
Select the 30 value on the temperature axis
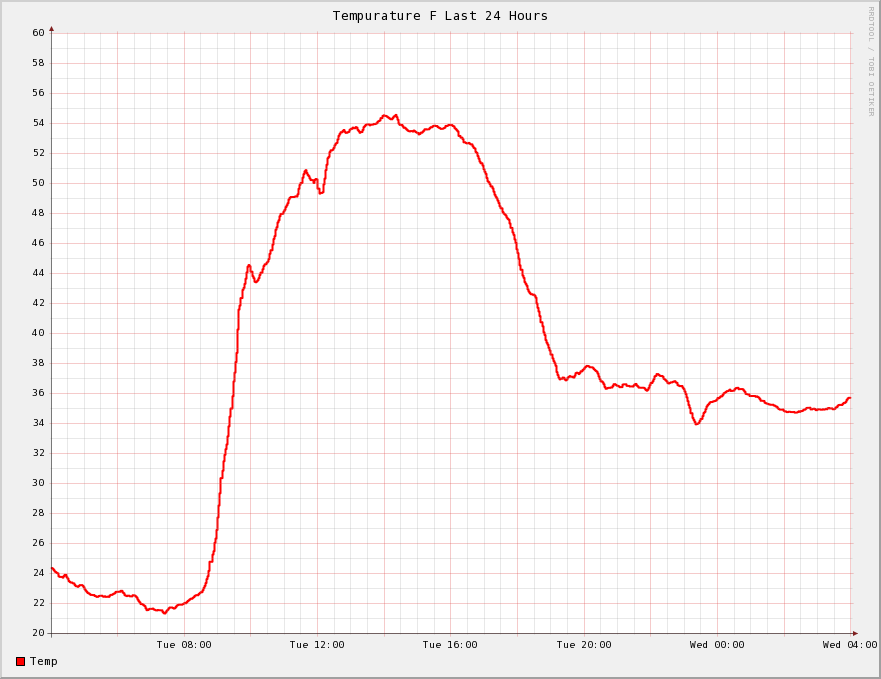point(38,483)
